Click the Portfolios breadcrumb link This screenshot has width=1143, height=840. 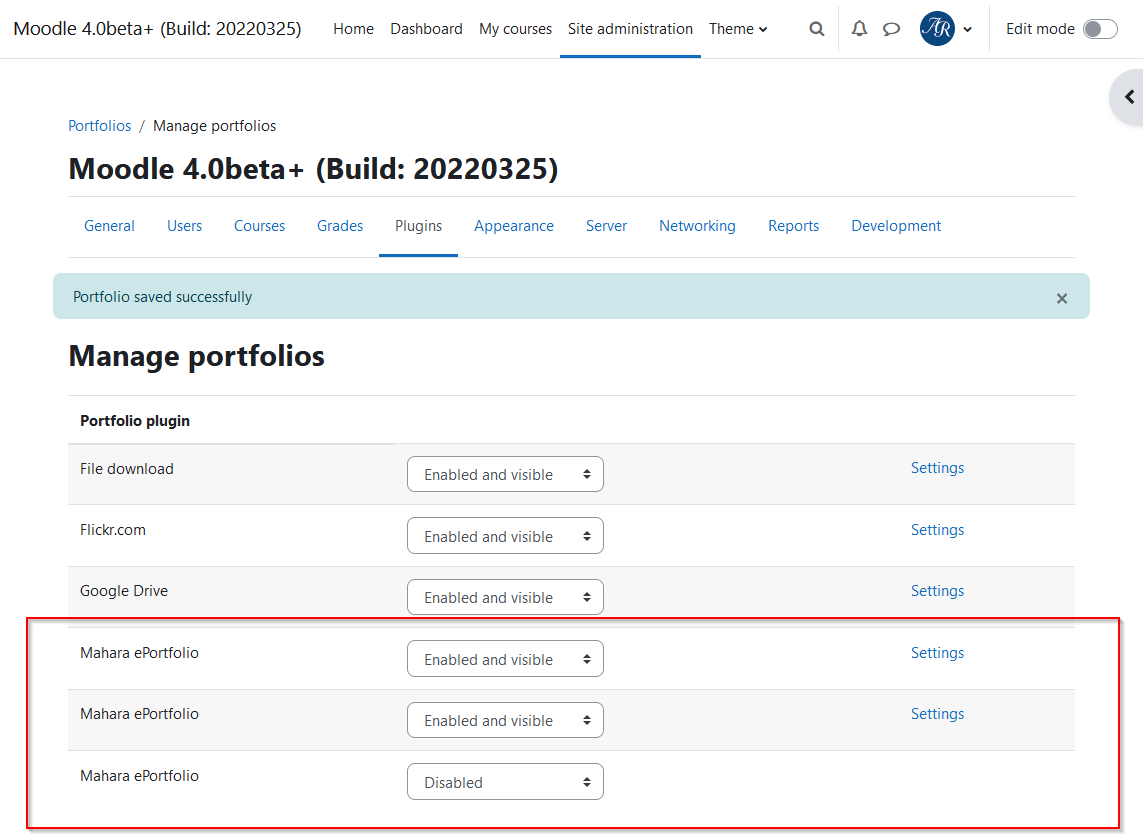[100, 126]
